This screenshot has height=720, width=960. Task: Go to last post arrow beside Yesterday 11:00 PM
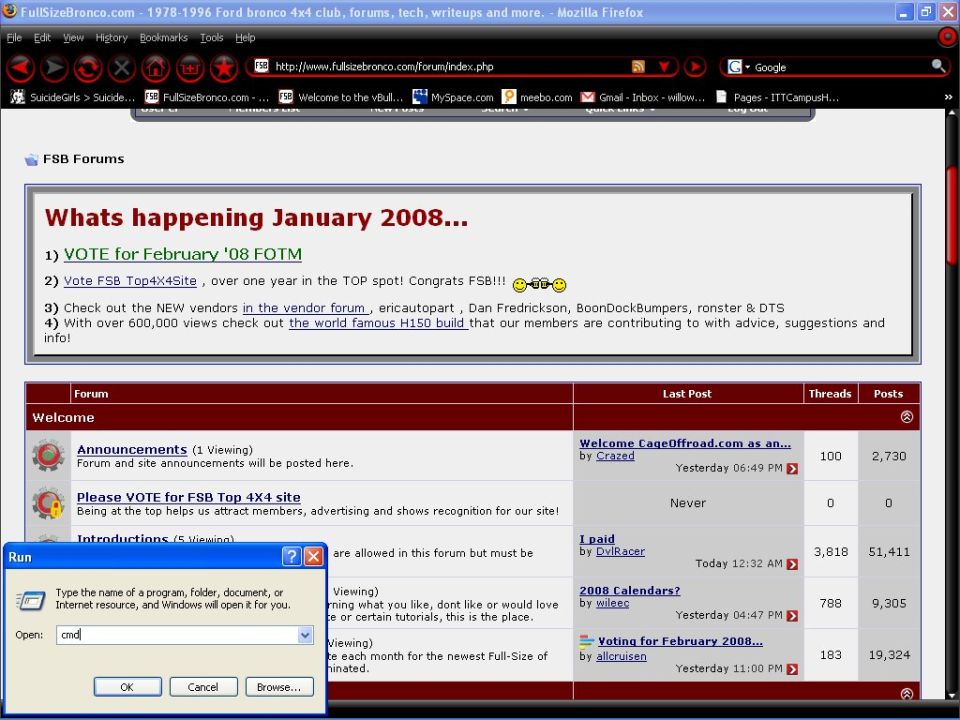click(792, 669)
